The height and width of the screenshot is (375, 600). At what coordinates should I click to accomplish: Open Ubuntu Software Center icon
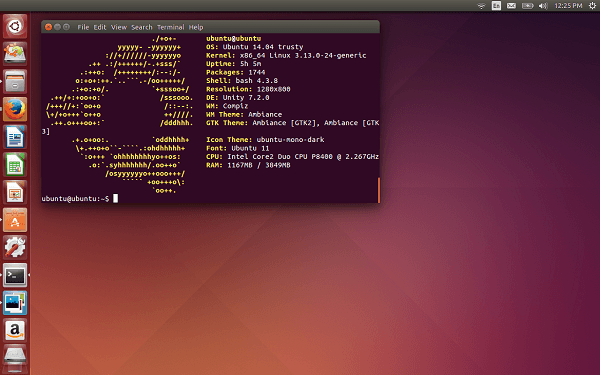coord(15,220)
